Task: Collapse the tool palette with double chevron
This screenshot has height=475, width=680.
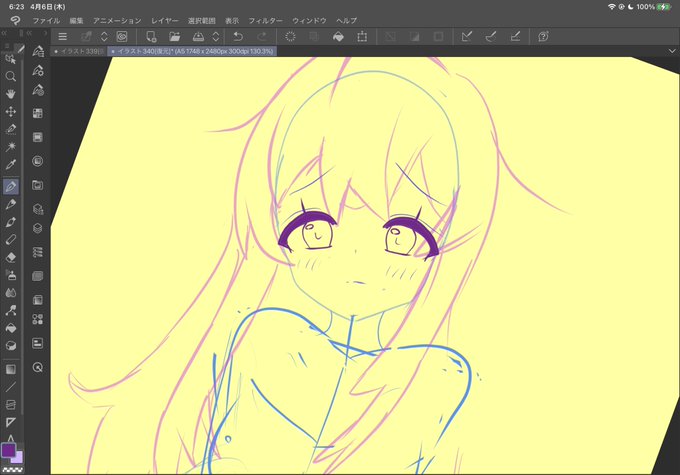Action: 4,33
